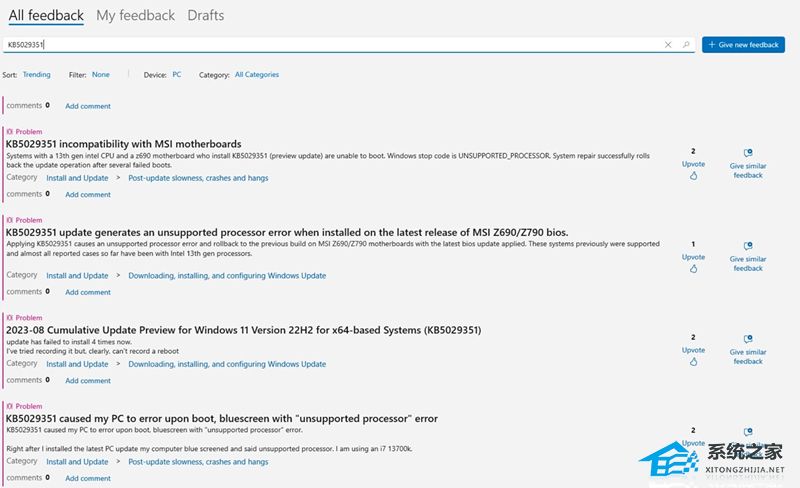
Task: Clear the search box with X icon
Action: click(x=668, y=45)
